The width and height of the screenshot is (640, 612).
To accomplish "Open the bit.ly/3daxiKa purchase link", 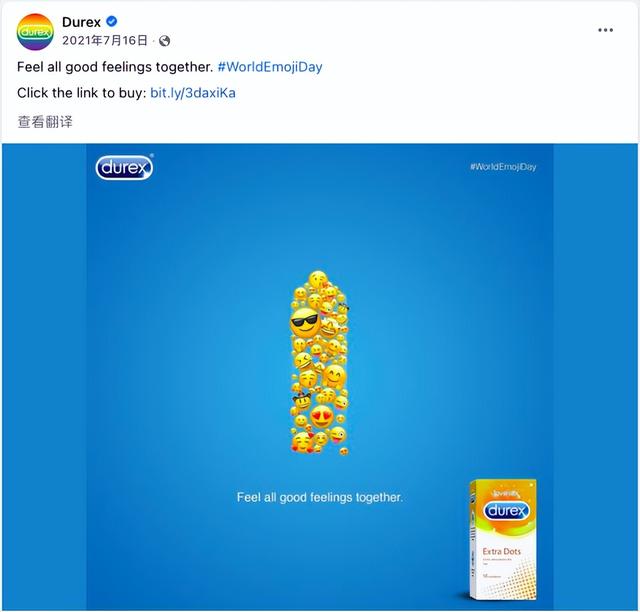I will pyautogui.click(x=193, y=93).
